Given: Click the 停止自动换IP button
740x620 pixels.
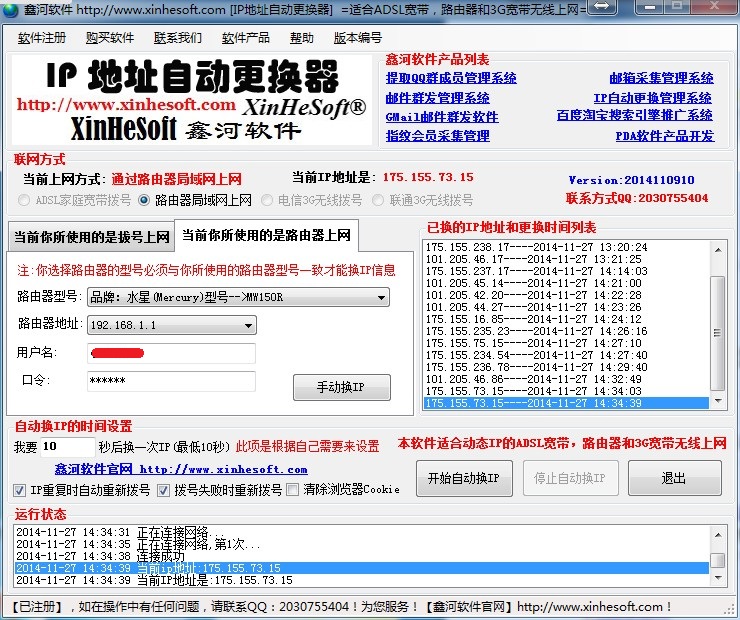Looking at the screenshot, I should tap(570, 478).
